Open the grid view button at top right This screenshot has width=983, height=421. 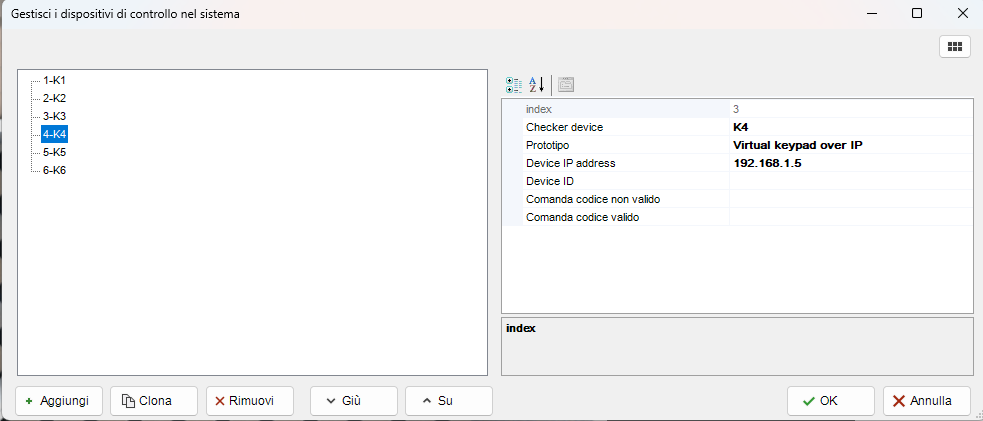(954, 46)
